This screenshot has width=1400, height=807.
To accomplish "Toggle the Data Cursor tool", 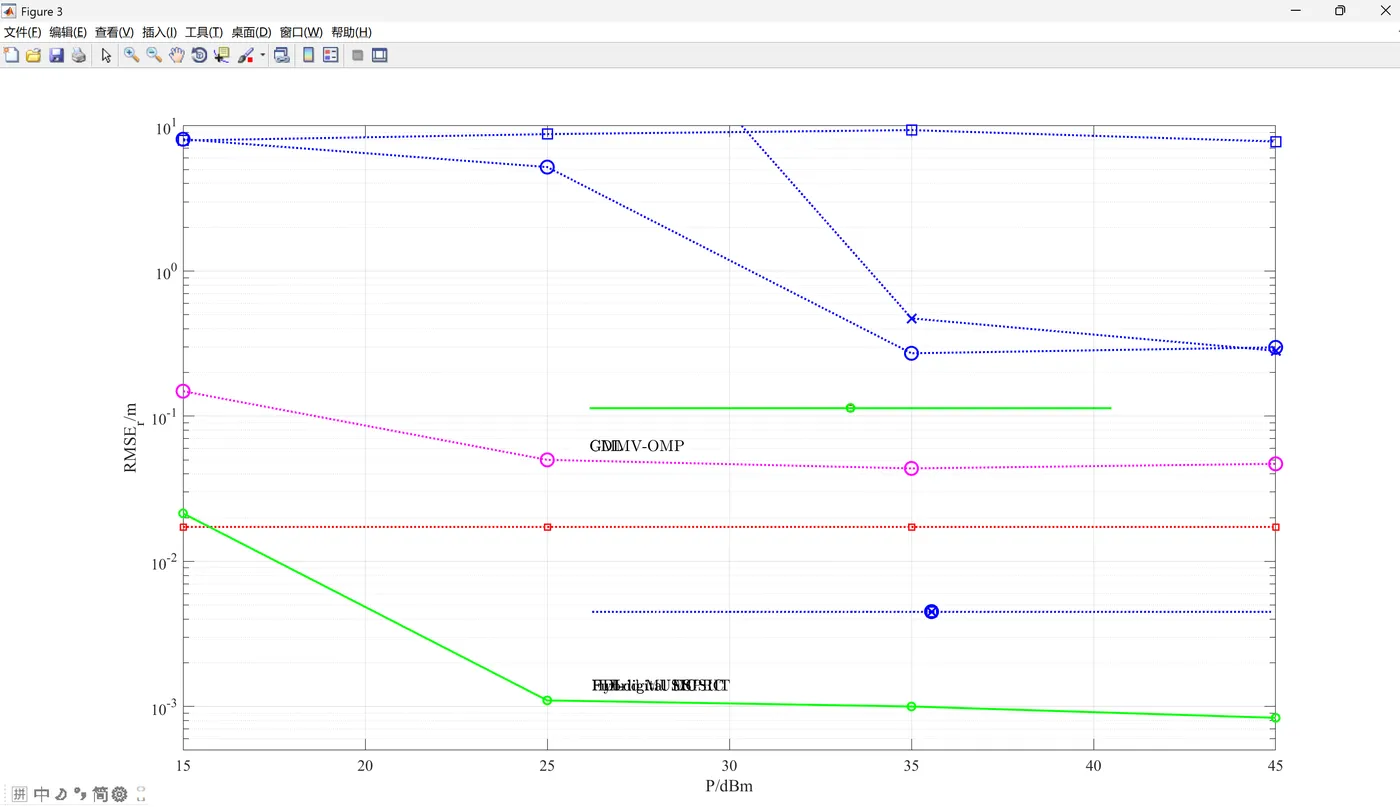I will 221,55.
